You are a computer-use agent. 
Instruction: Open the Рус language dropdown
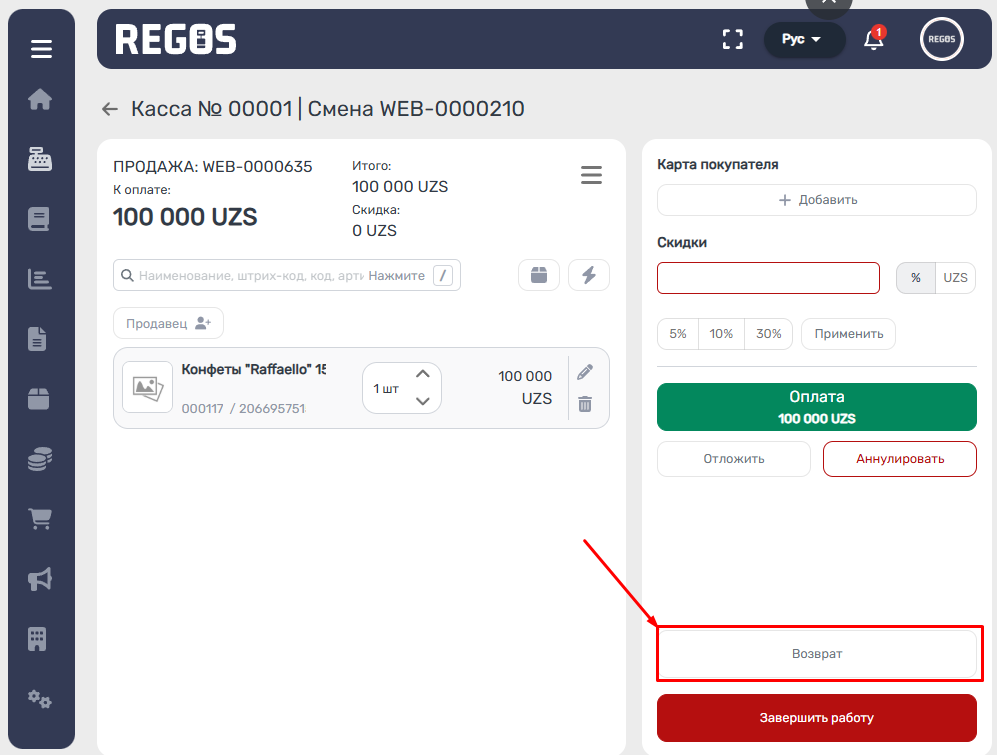click(x=802, y=40)
